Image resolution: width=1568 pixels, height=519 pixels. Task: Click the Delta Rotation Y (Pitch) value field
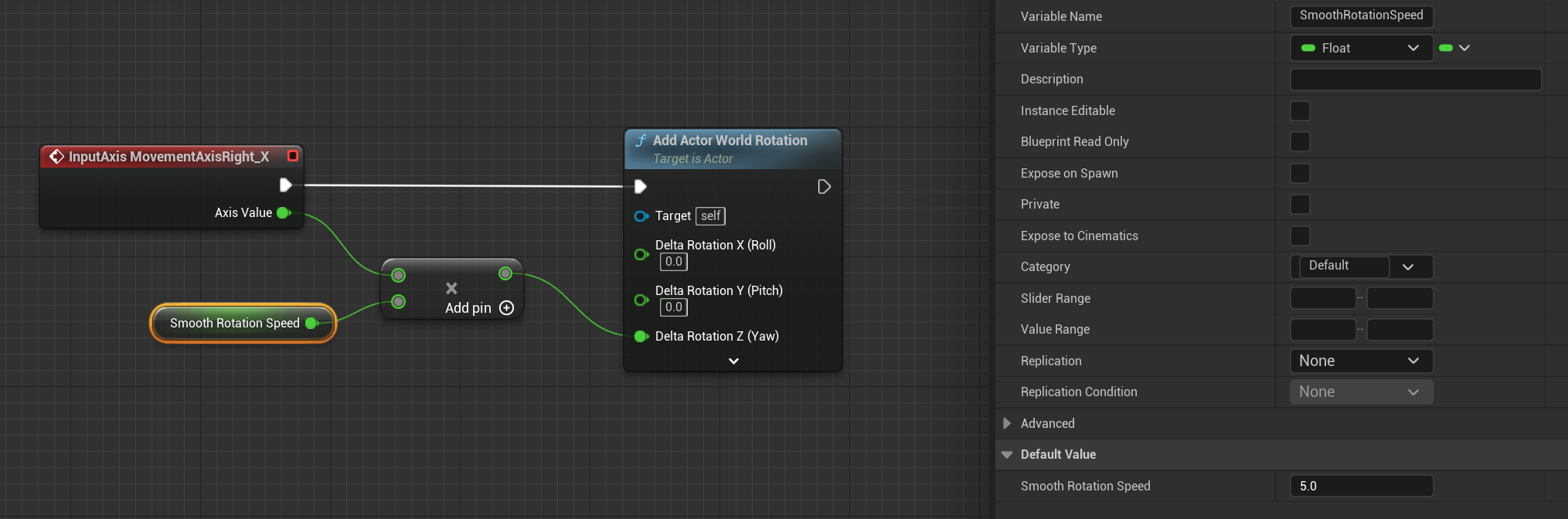[x=674, y=307]
